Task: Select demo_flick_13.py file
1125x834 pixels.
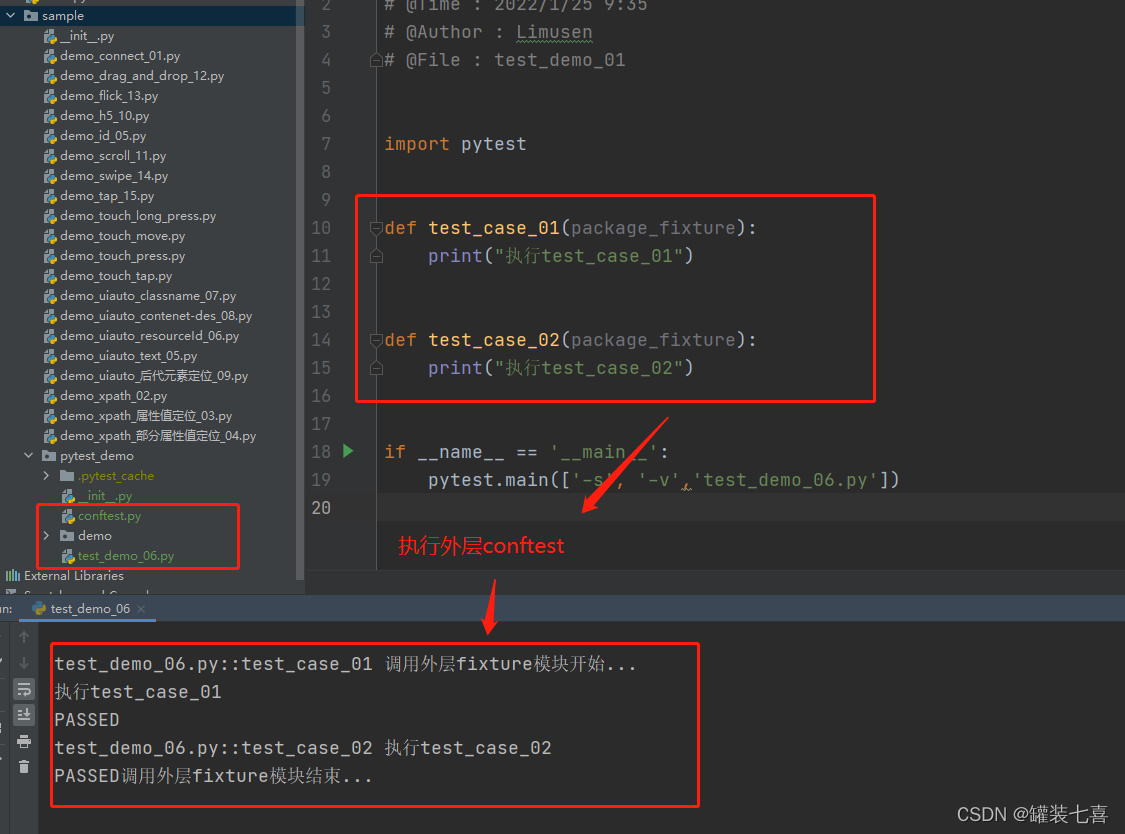Action: (109, 96)
